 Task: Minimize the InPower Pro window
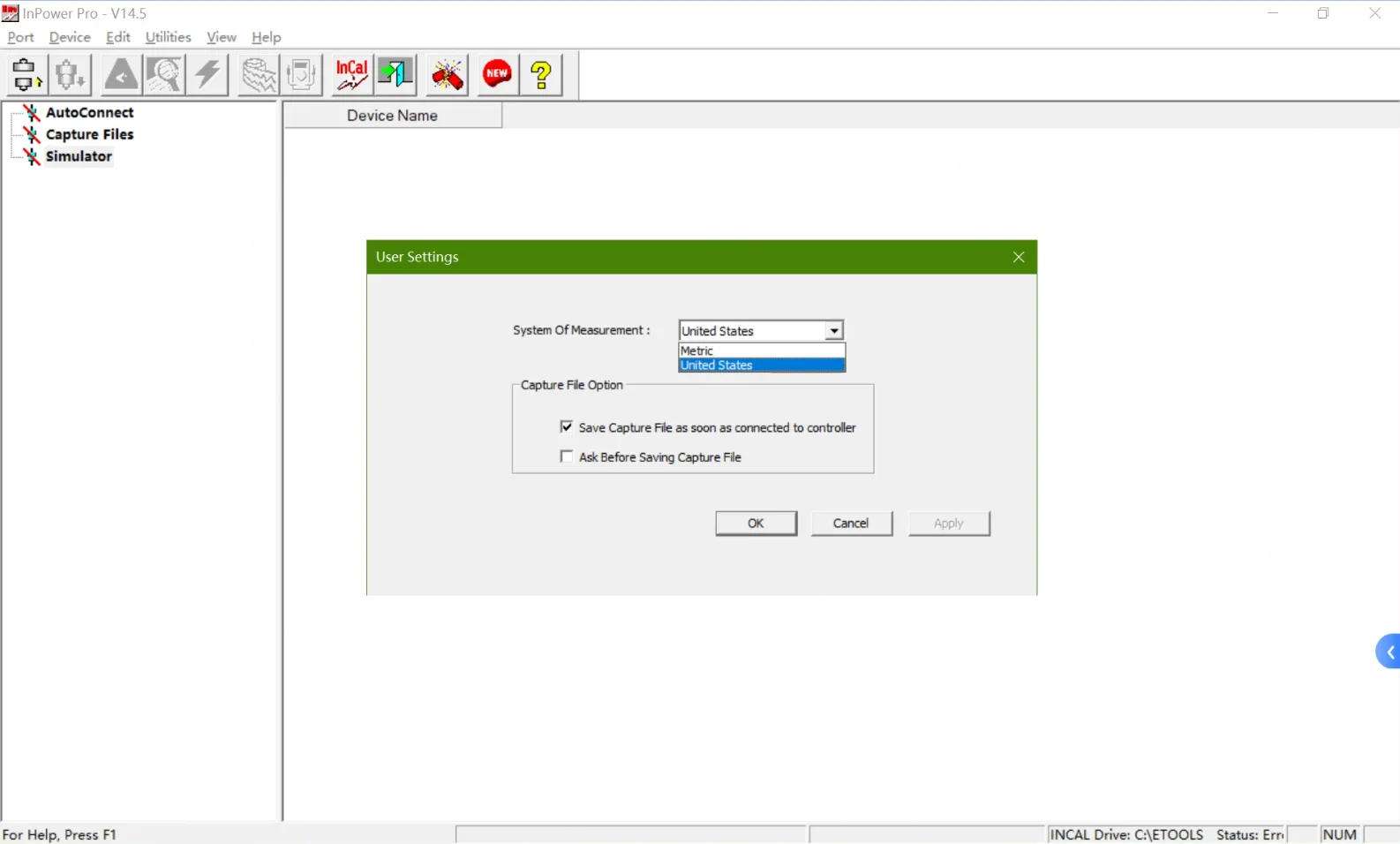pyautogui.click(x=1273, y=13)
